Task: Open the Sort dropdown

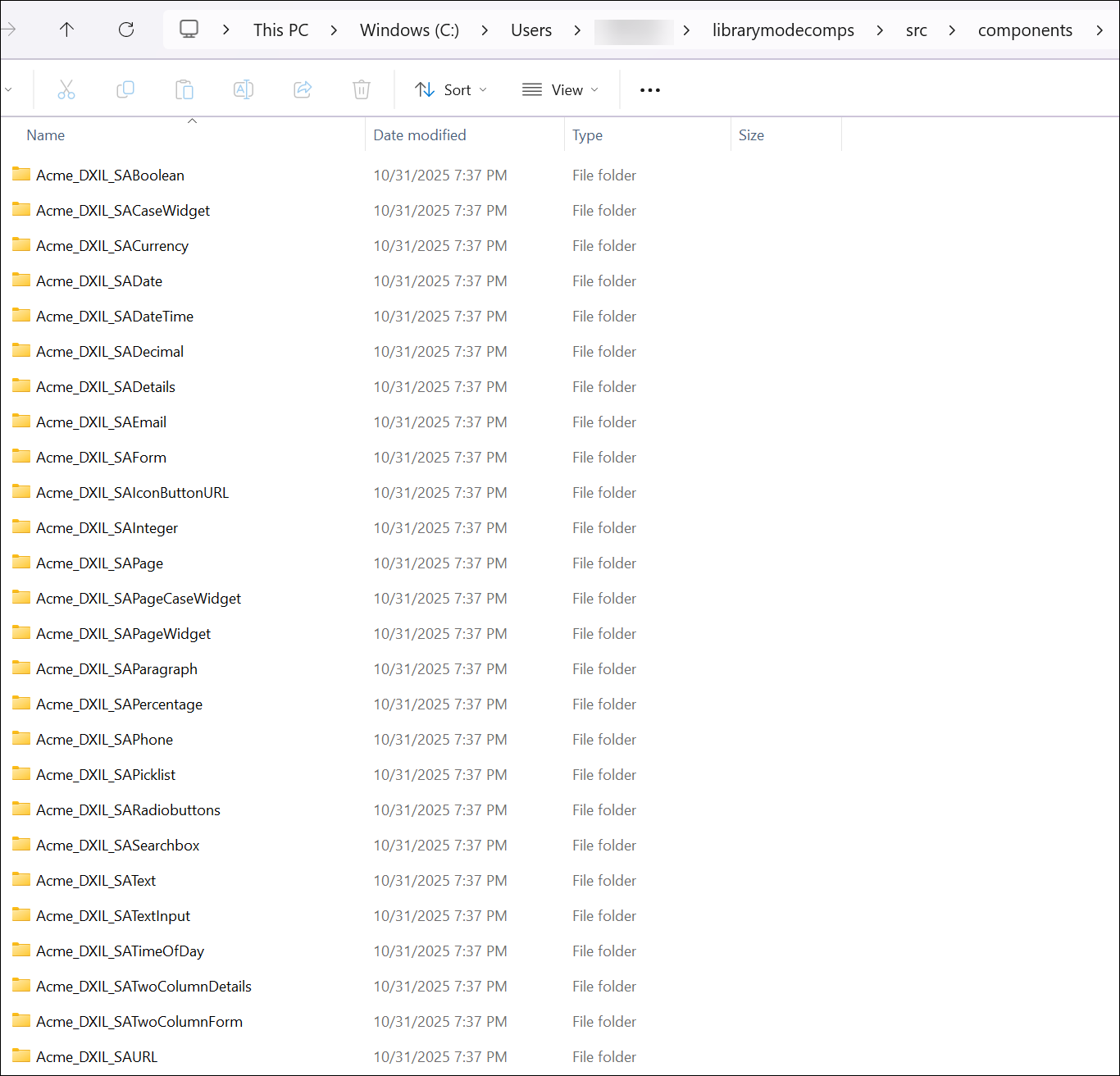Action: tap(450, 89)
